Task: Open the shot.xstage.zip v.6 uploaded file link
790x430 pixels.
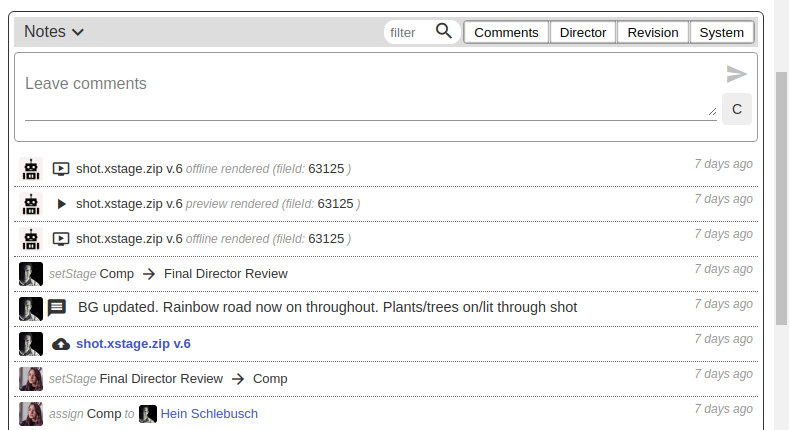Action: pyautogui.click(x=133, y=344)
